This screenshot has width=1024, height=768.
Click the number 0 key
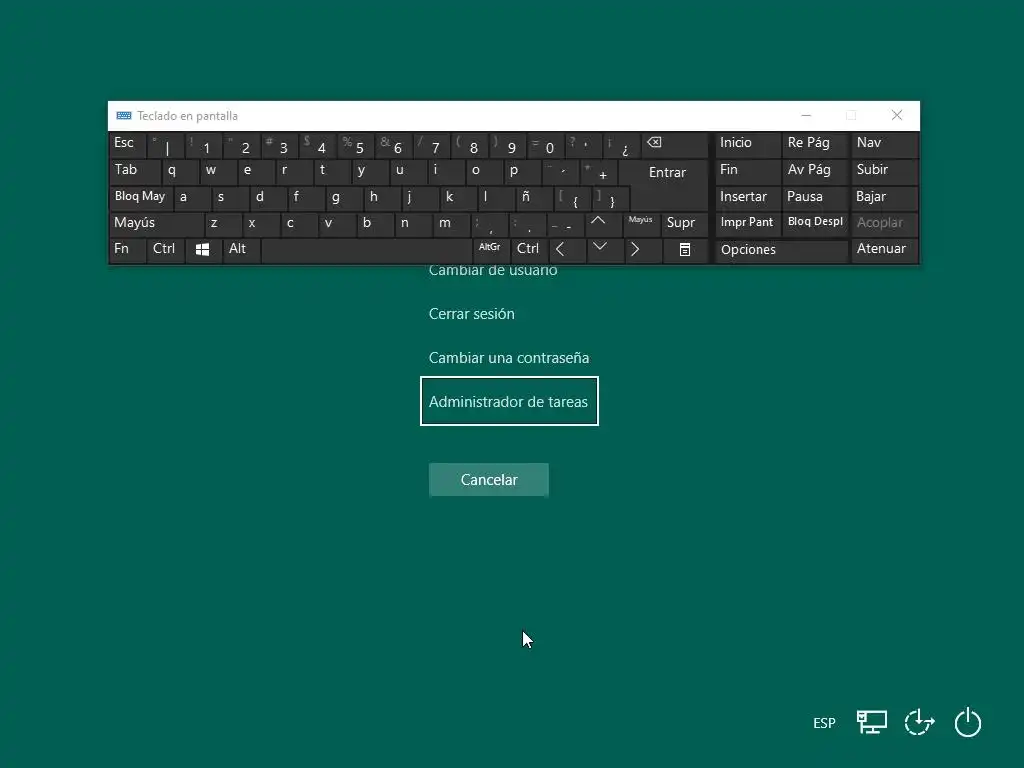(545, 145)
